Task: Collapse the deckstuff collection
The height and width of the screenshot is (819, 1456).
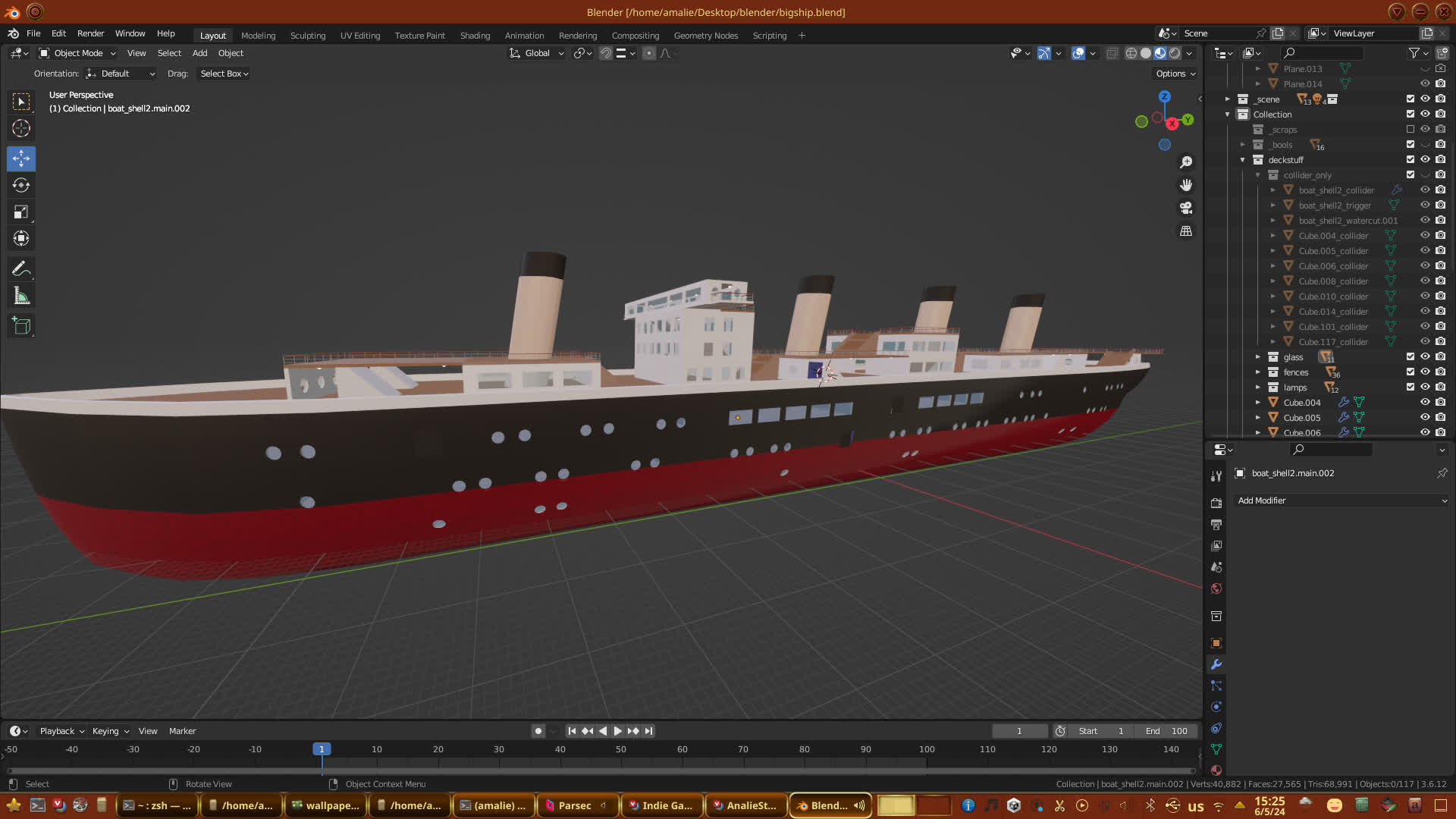Action: [x=1242, y=159]
